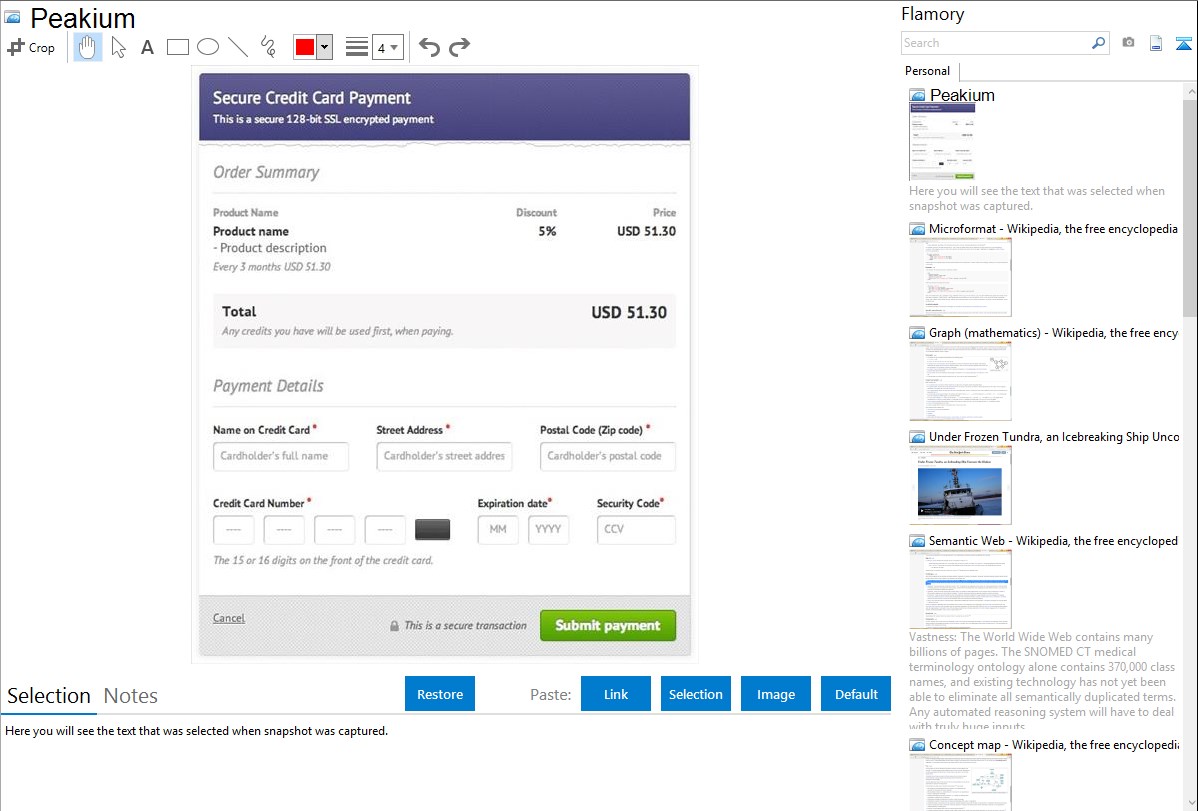Click the Microformat - Wikipedia snapshot title
This screenshot has width=1198, height=811.
pos(1053,229)
